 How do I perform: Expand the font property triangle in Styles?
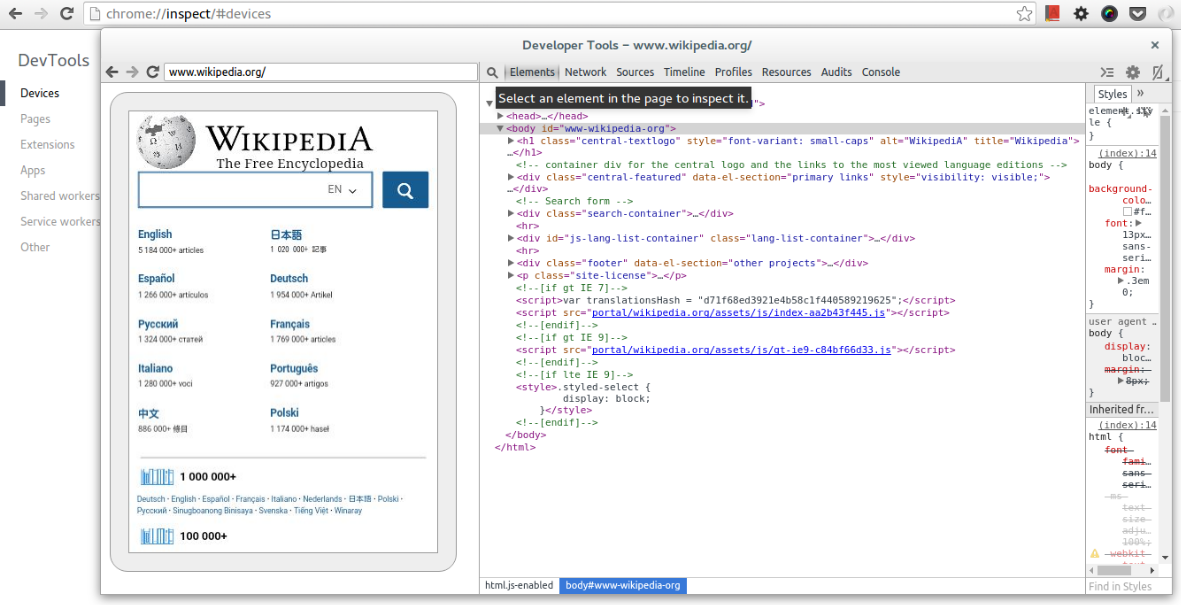point(1138,223)
